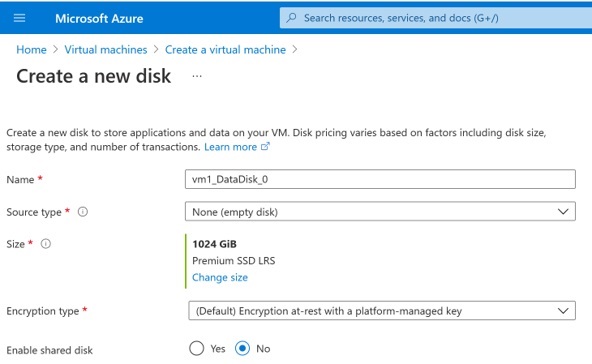Select No for Enable shared disk
The width and height of the screenshot is (592, 364).
click(242, 349)
